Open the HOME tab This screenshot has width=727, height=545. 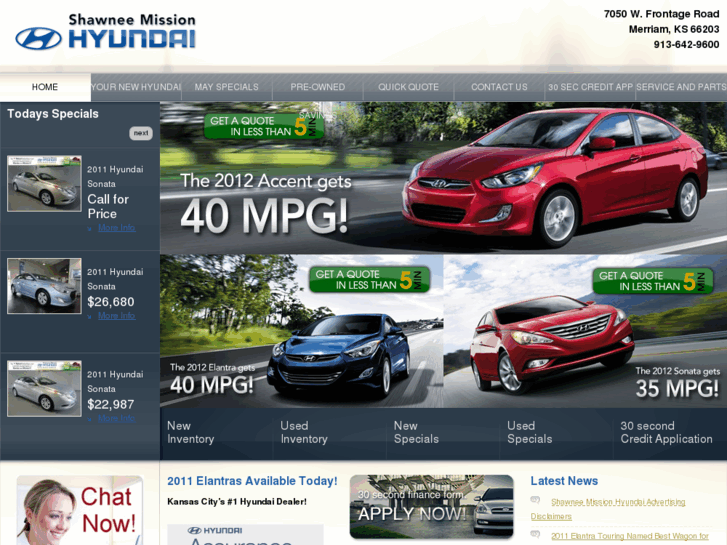(x=45, y=87)
